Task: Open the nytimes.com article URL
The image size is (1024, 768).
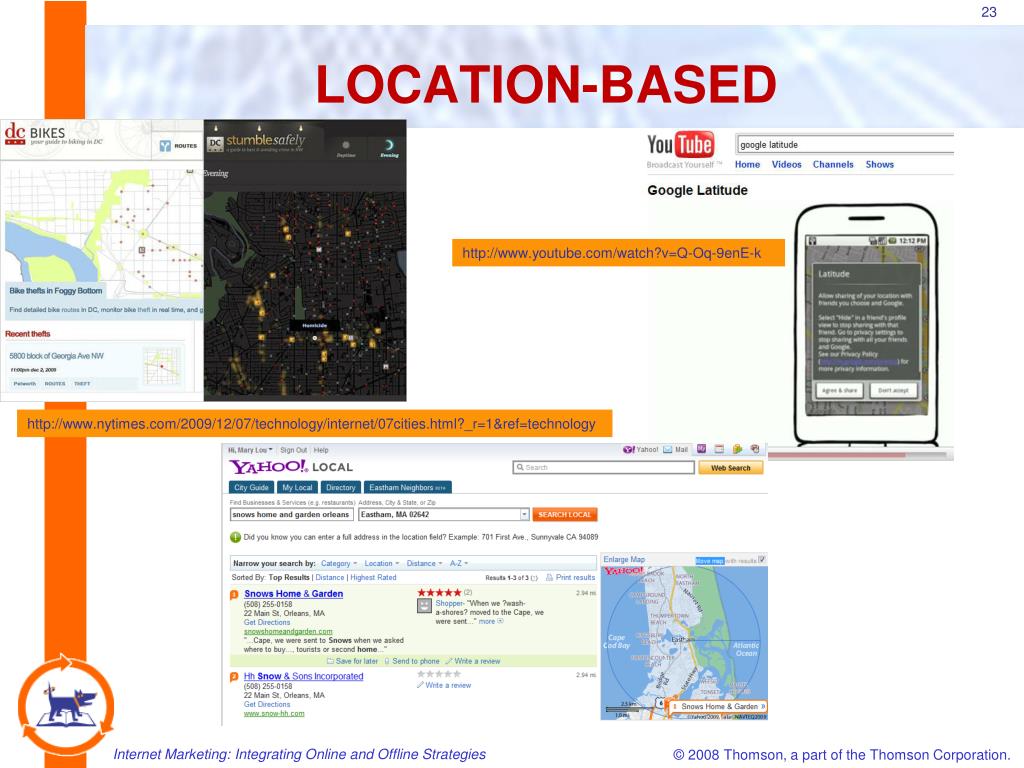Action: (312, 424)
